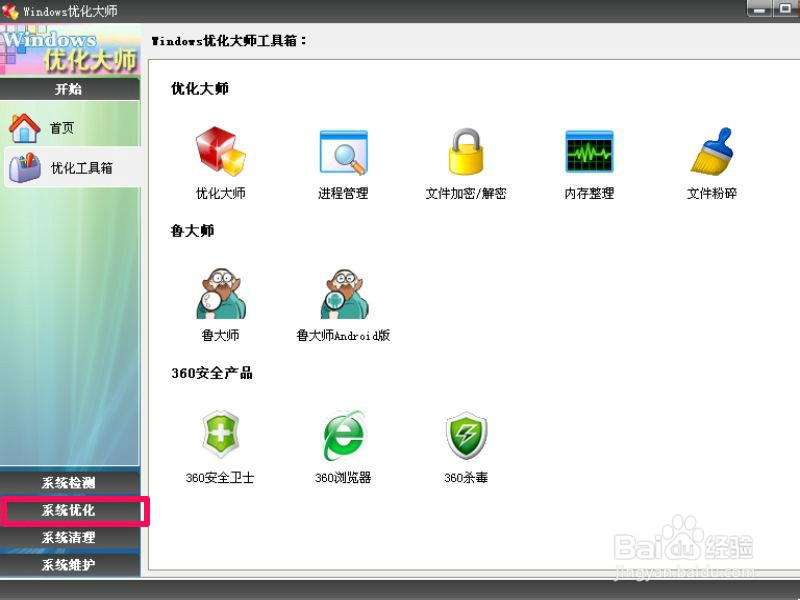The width and height of the screenshot is (800, 600).
Task: Go to 系统清理 cleanup section
Action: (70, 539)
